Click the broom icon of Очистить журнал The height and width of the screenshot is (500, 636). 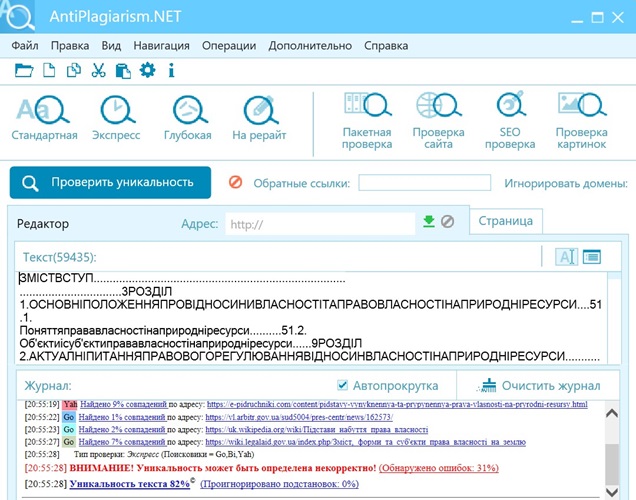(487, 386)
